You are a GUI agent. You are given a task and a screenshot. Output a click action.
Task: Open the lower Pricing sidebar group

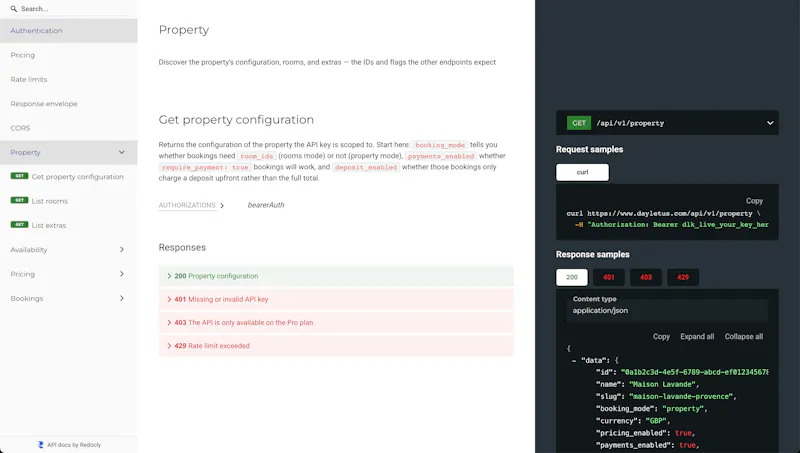[68, 274]
